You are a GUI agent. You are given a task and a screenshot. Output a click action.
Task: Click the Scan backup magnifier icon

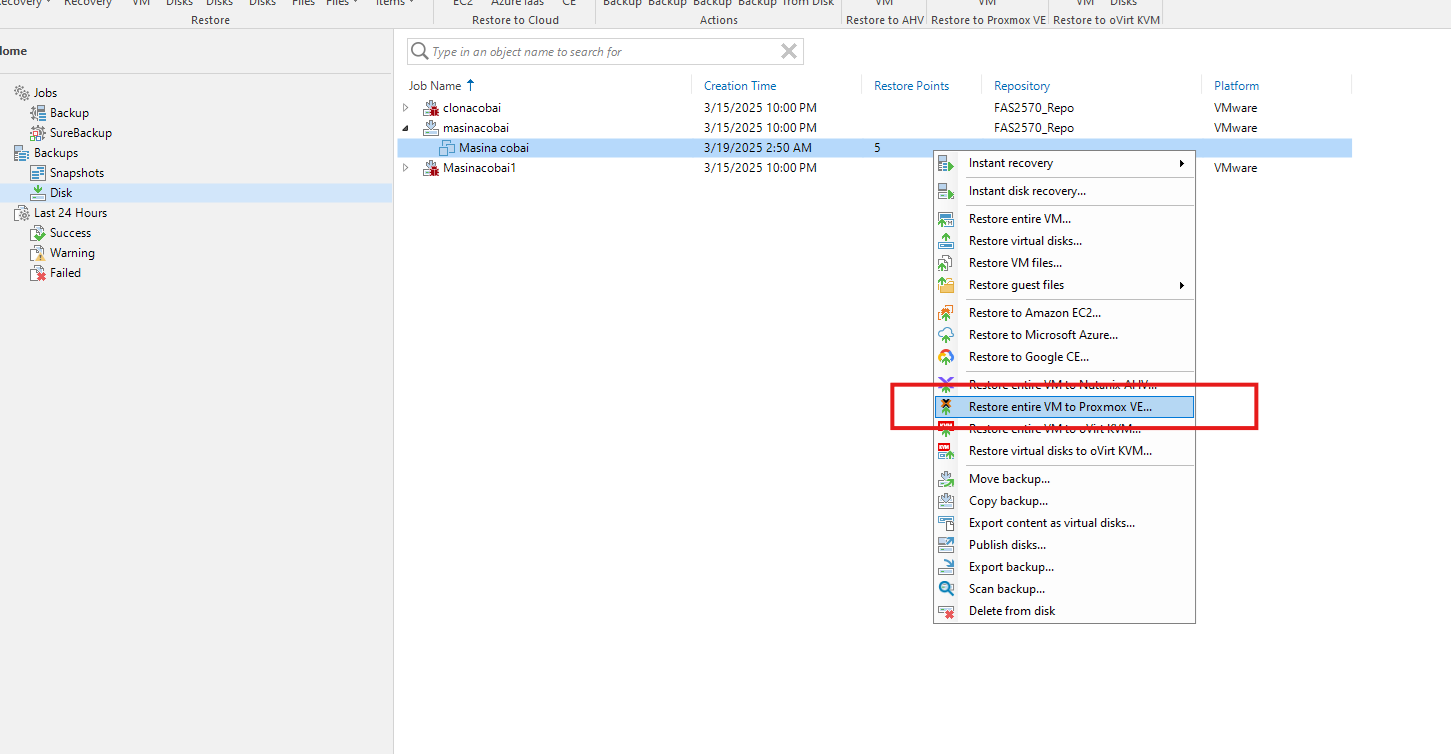(946, 589)
